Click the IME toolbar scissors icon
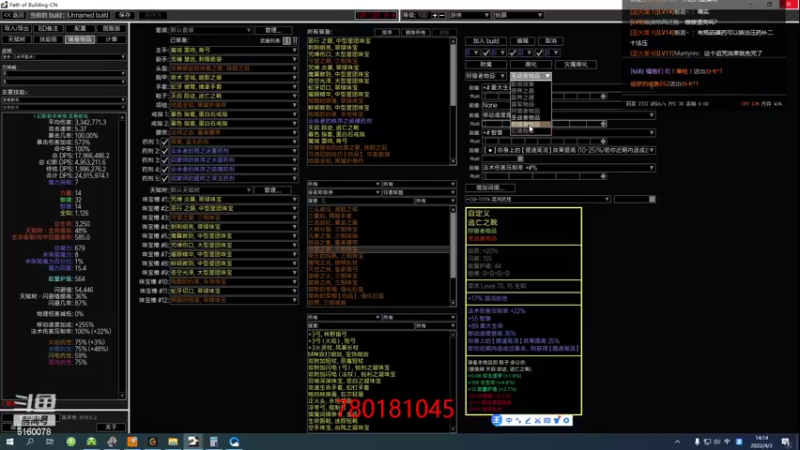Screen dimensions: 800x450 [537, 420]
